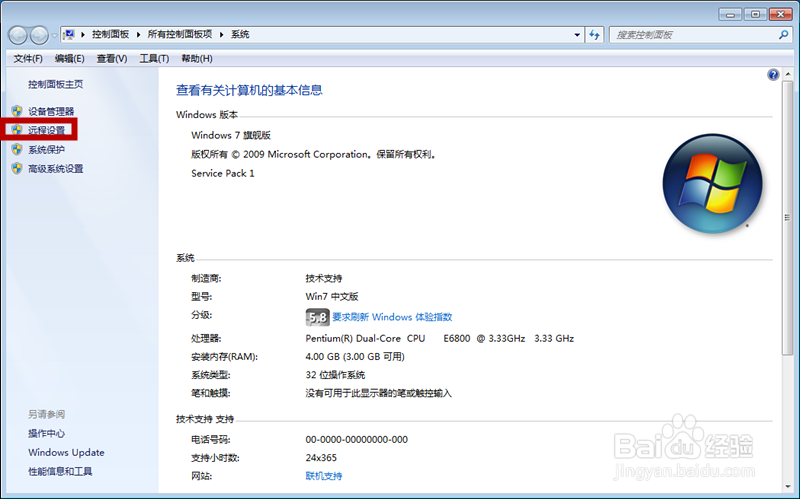Viewport: 800px width, 499px height.
Task: Click the Windows 7 logo image
Action: (x=712, y=184)
